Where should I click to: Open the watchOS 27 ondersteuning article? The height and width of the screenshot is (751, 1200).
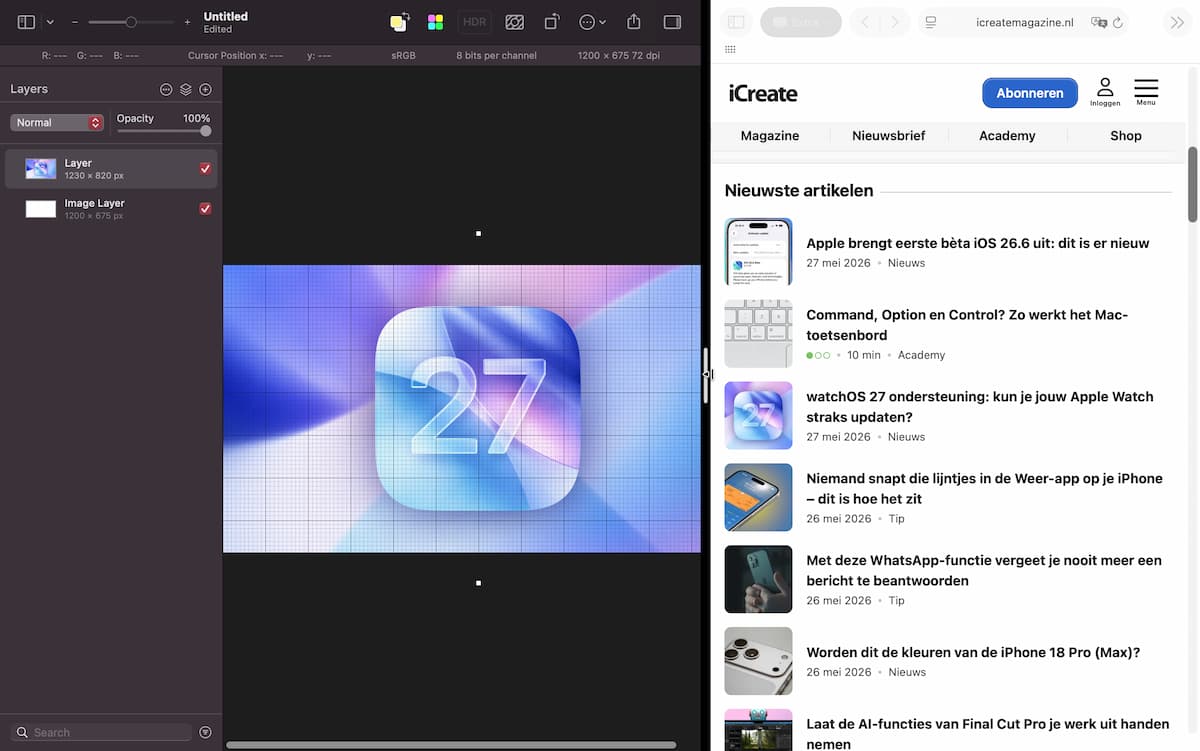(980, 407)
